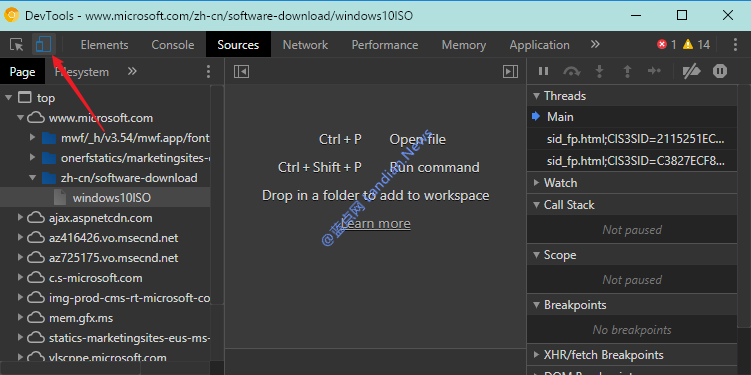Collapse the zh-cn/software-download folder

pos(33,178)
